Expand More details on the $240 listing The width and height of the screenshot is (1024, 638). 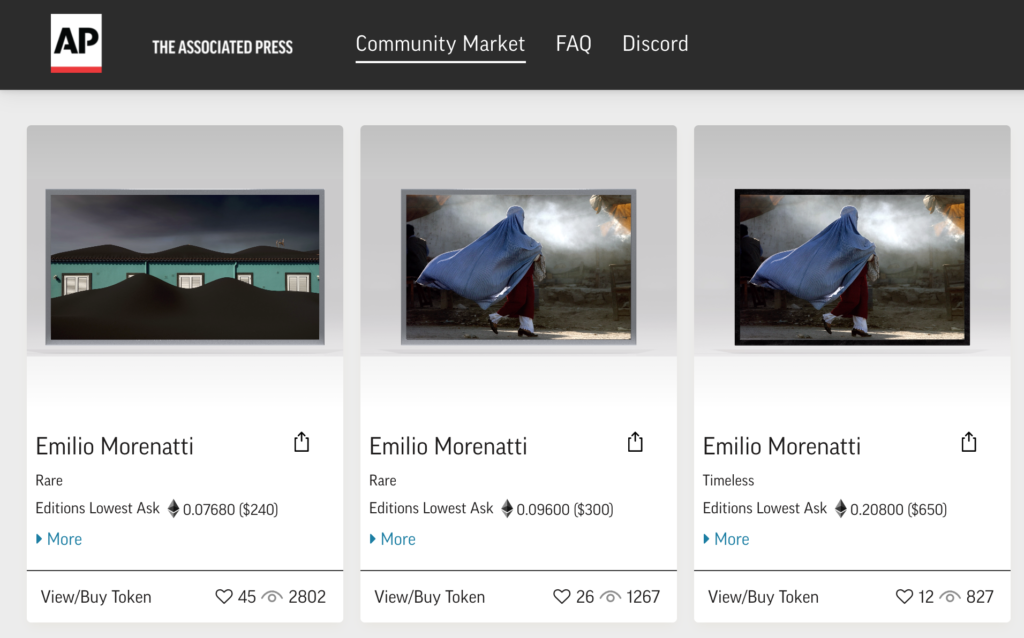(59, 539)
